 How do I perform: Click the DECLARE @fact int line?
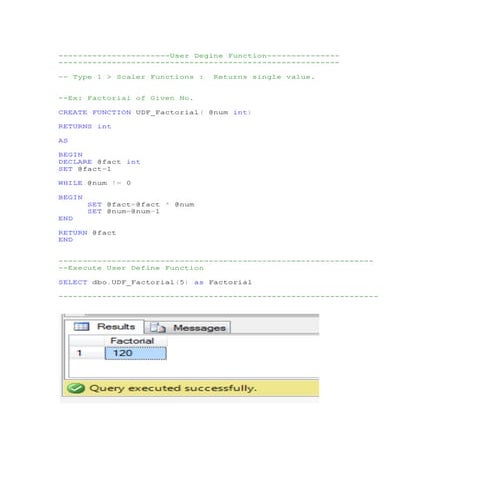99,162
